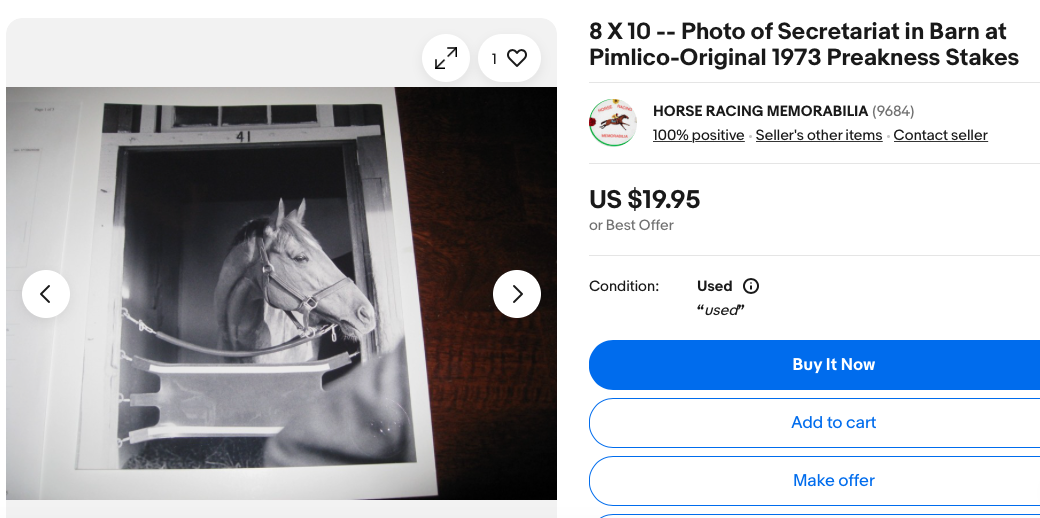Click the 'or Best Offer' text

point(631,226)
